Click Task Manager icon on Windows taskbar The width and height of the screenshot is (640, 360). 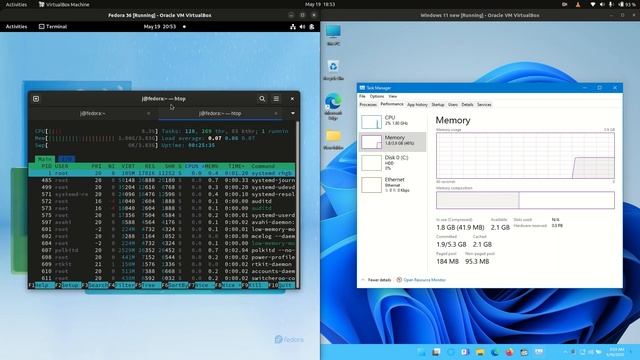click(539, 352)
